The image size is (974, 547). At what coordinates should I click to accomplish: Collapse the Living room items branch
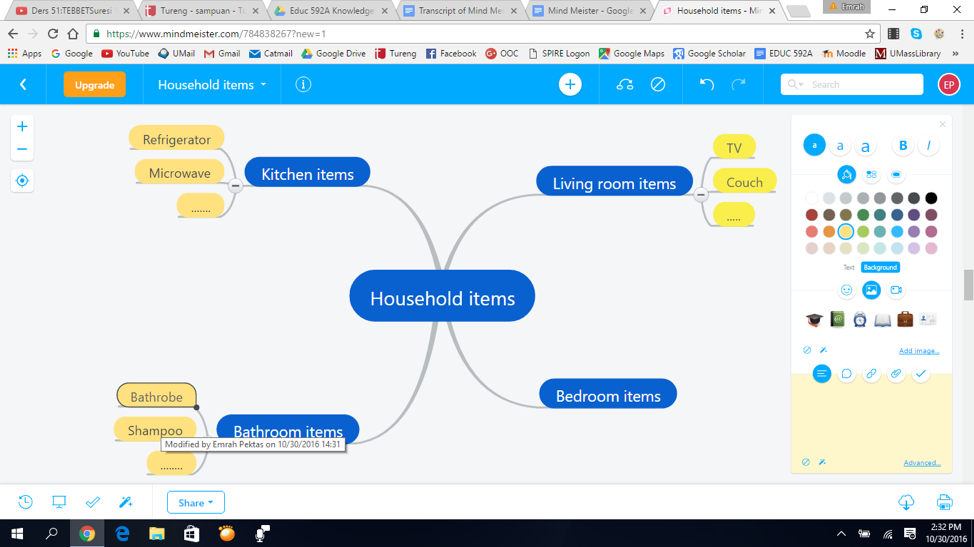(x=701, y=195)
